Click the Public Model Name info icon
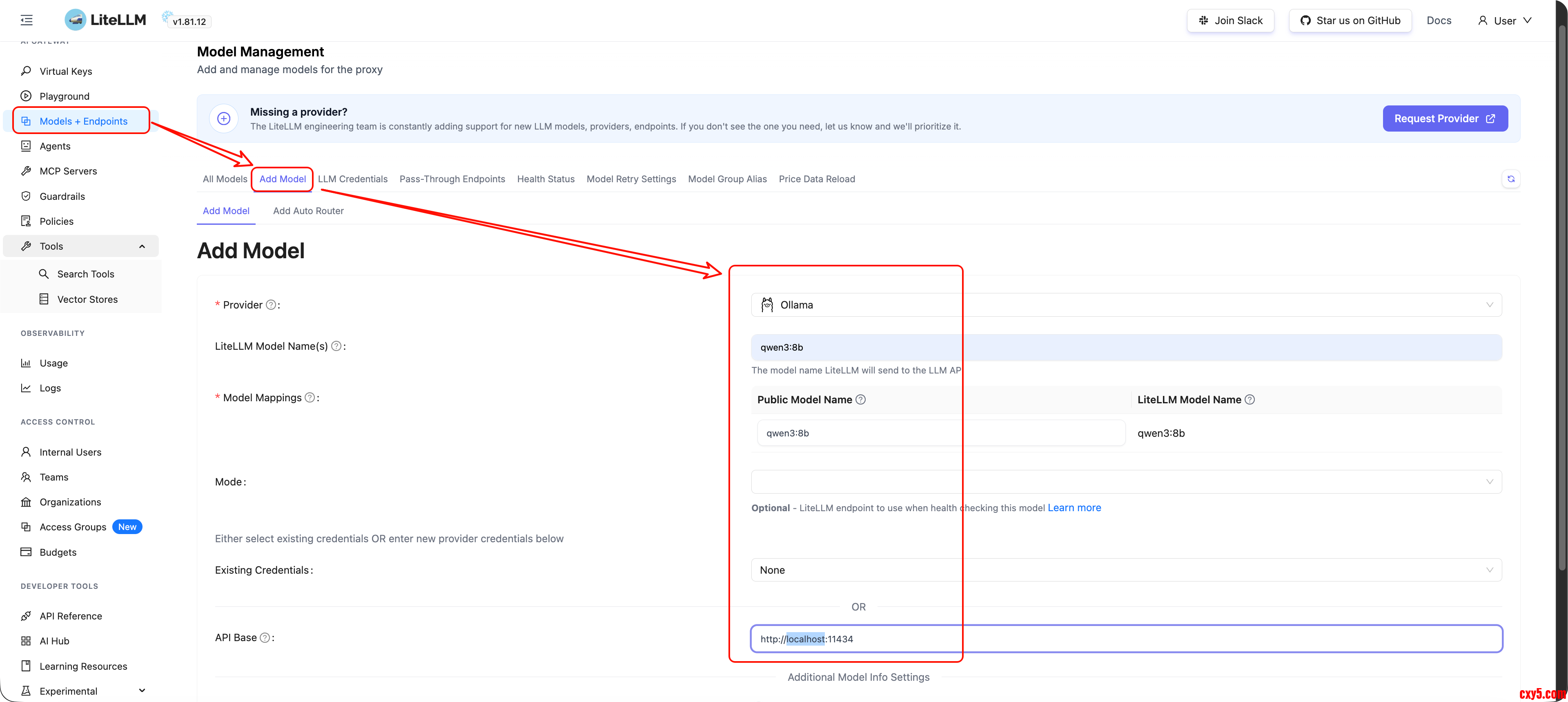The image size is (1568, 702). click(x=860, y=400)
